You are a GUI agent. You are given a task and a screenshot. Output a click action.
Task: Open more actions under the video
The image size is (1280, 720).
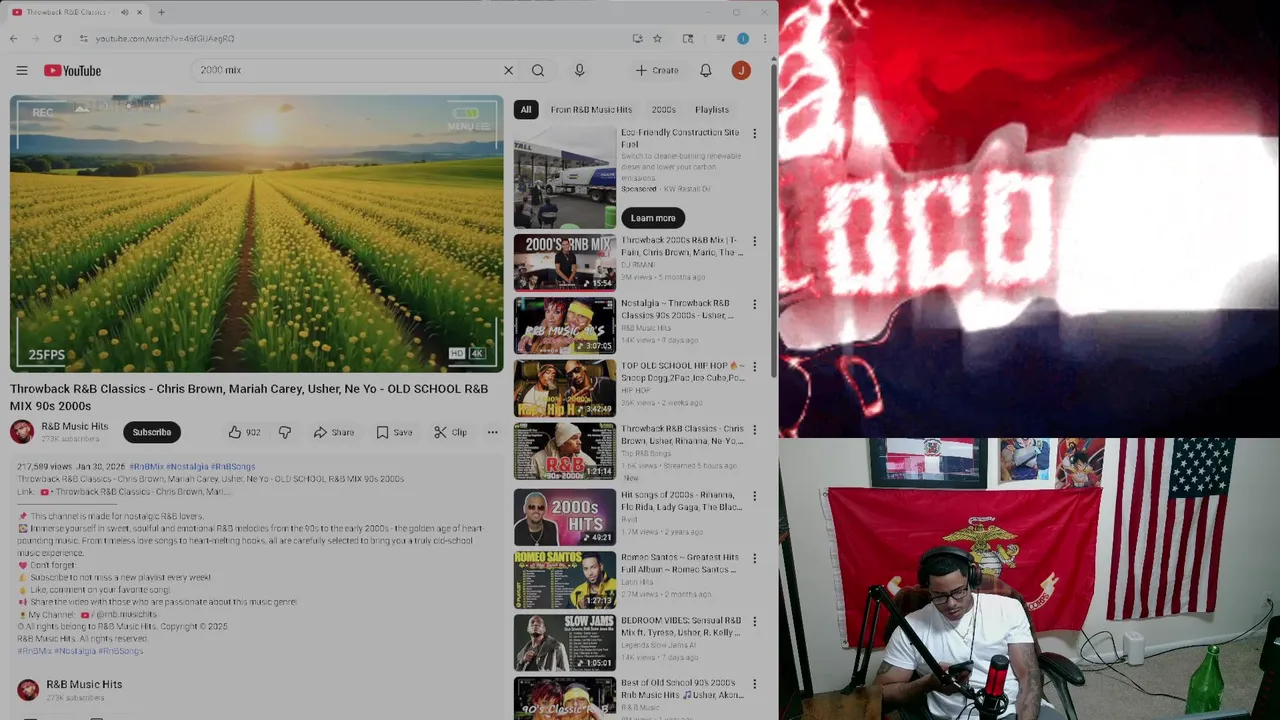[x=492, y=432]
